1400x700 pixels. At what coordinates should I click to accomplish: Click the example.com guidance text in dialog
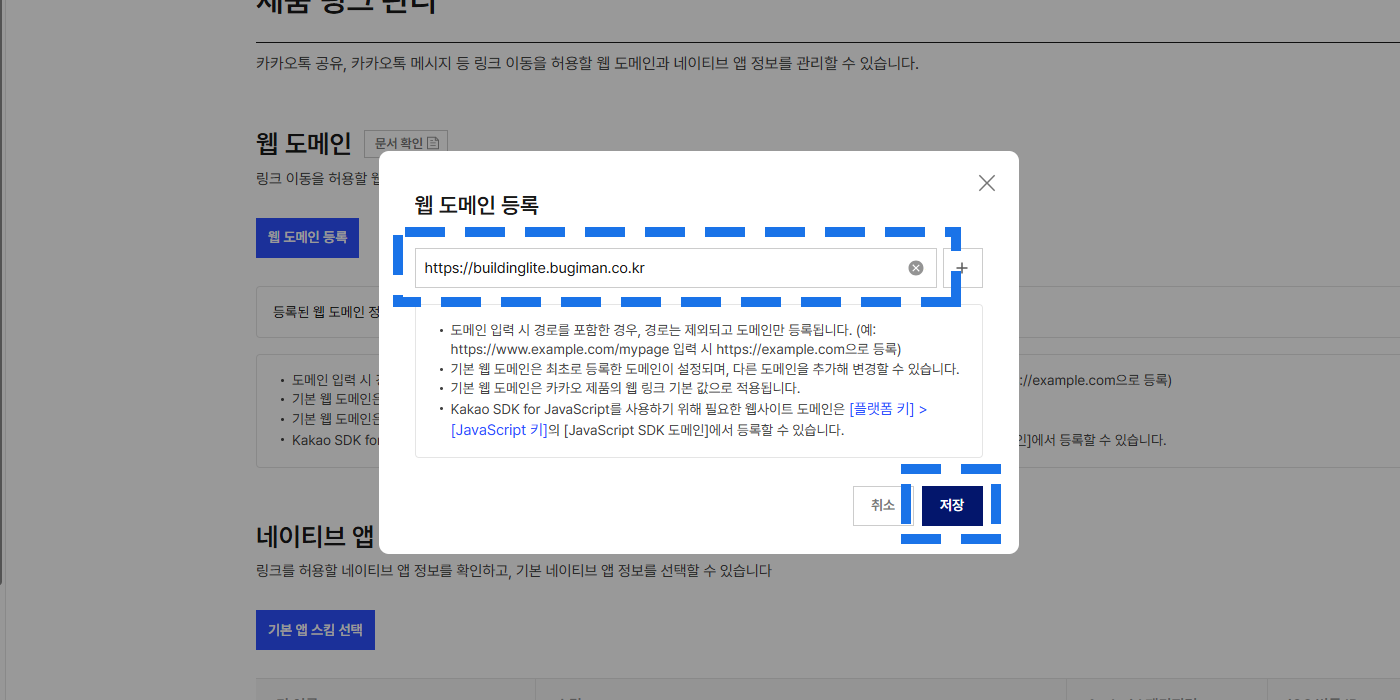tap(675, 349)
